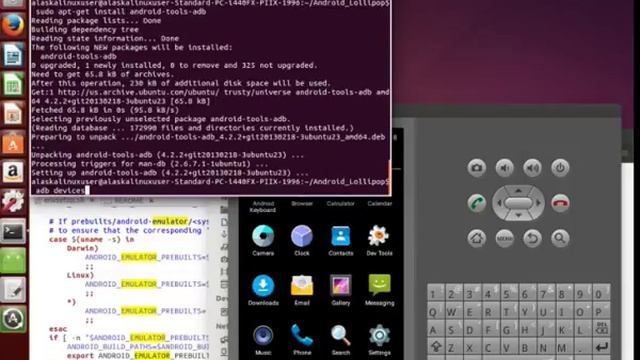The image size is (640, 360).
Task: Click the emulator camera hardware button
Action: 477,168
